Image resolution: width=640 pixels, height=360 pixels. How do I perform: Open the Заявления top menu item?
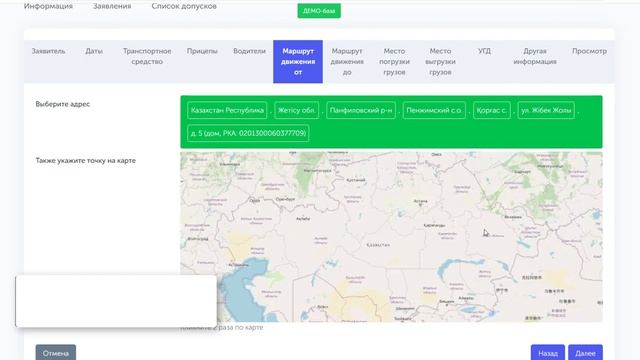click(x=112, y=6)
